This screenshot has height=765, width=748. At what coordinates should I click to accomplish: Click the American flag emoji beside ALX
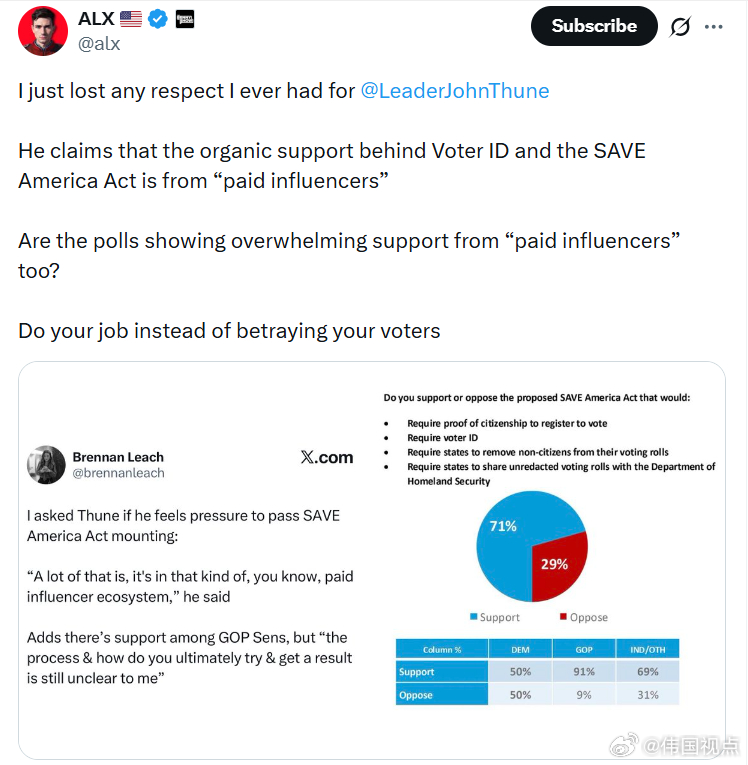[131, 18]
